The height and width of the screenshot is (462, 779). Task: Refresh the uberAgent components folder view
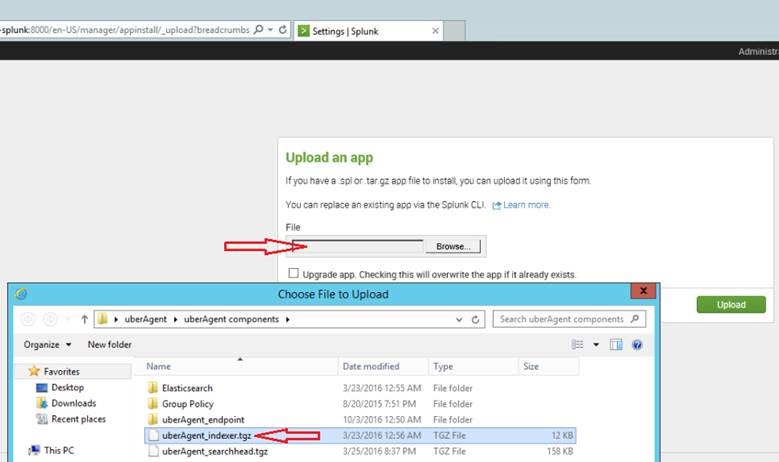tap(475, 319)
